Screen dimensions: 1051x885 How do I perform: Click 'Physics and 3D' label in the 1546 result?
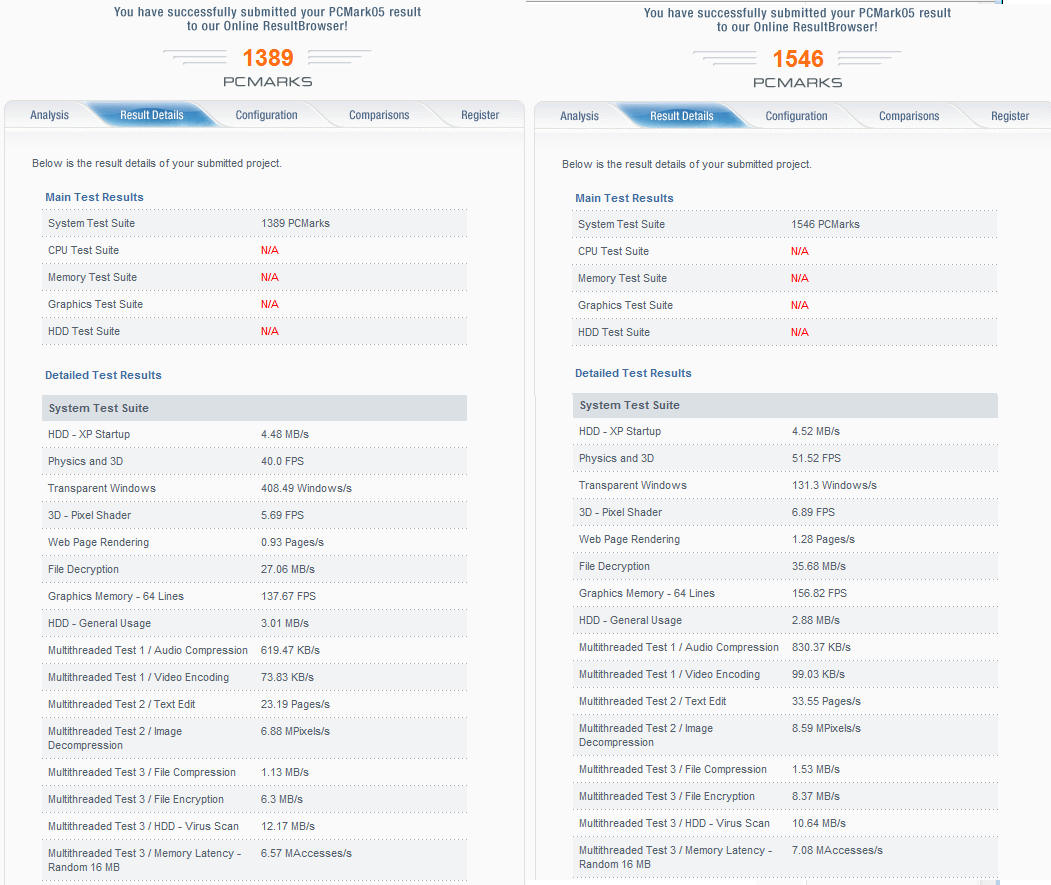(x=617, y=458)
